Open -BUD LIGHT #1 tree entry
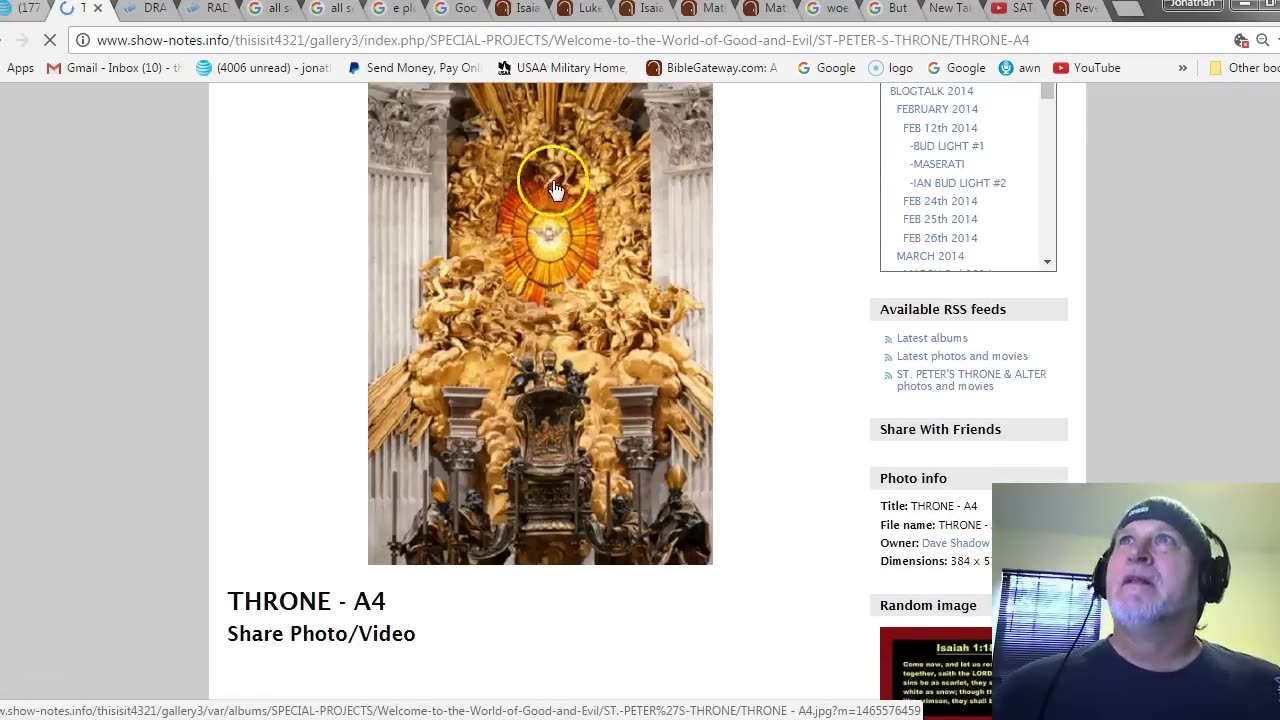Image resolution: width=1280 pixels, height=720 pixels. coord(947,146)
